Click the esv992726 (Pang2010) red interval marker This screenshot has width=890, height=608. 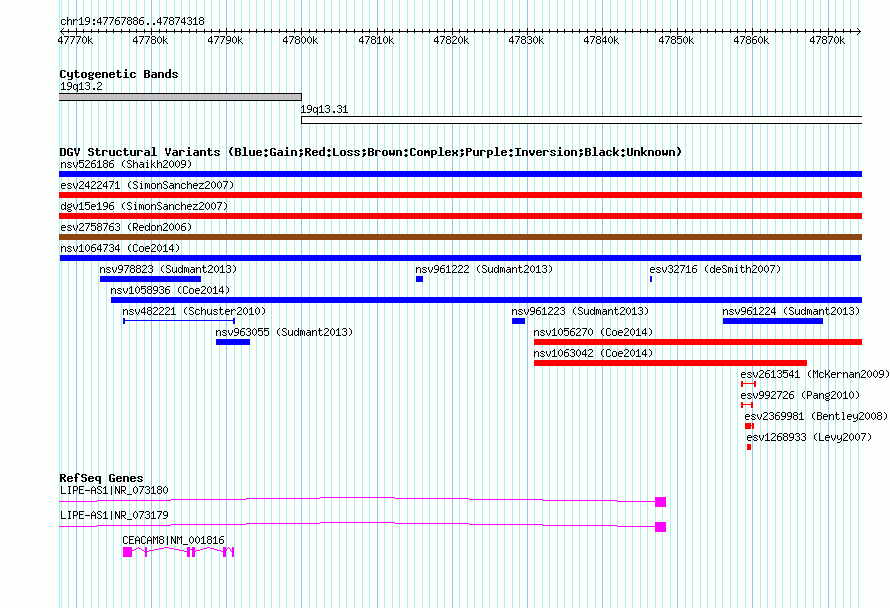(x=747, y=405)
